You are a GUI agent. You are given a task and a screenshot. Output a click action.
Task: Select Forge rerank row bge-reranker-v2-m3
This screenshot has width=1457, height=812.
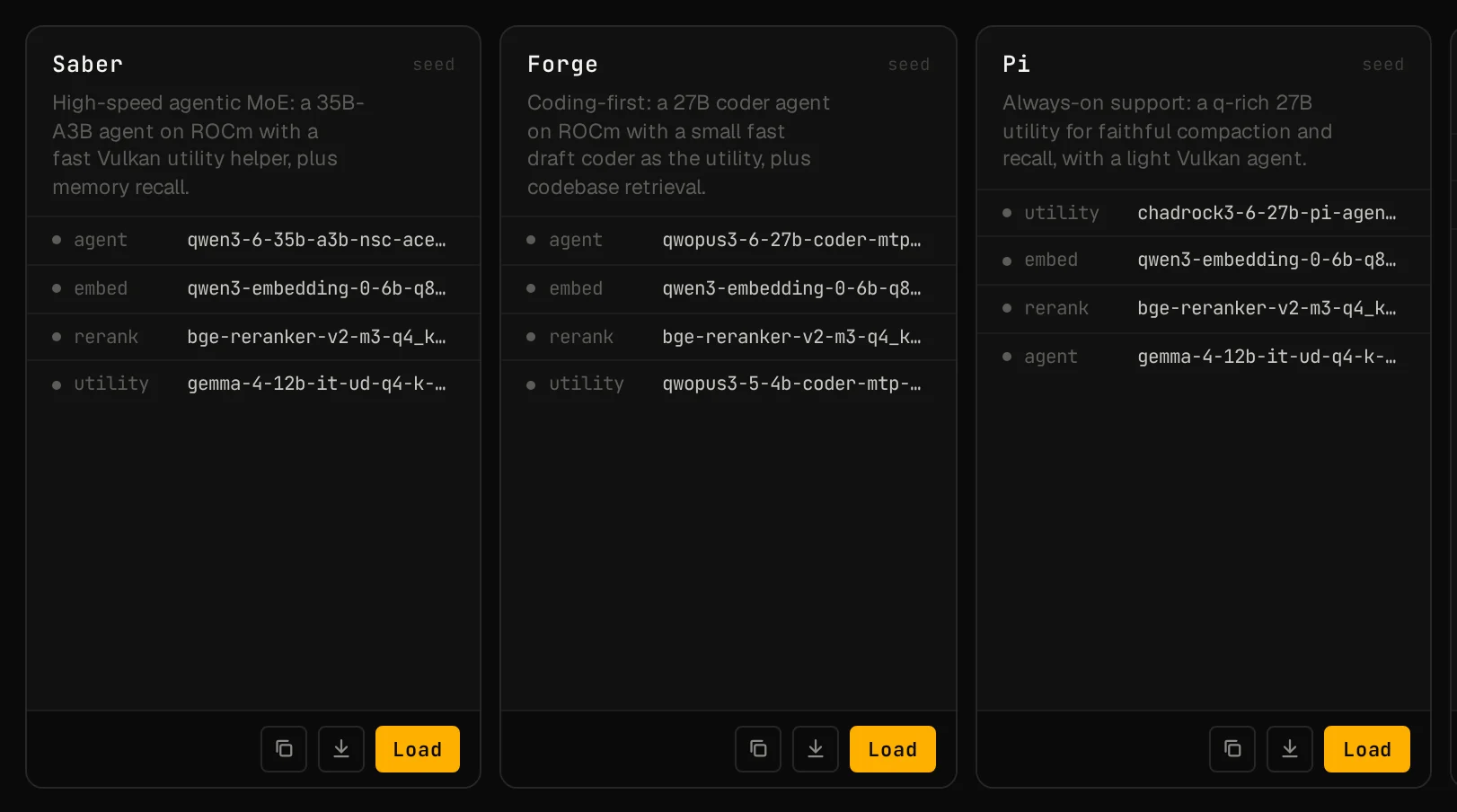coord(728,337)
